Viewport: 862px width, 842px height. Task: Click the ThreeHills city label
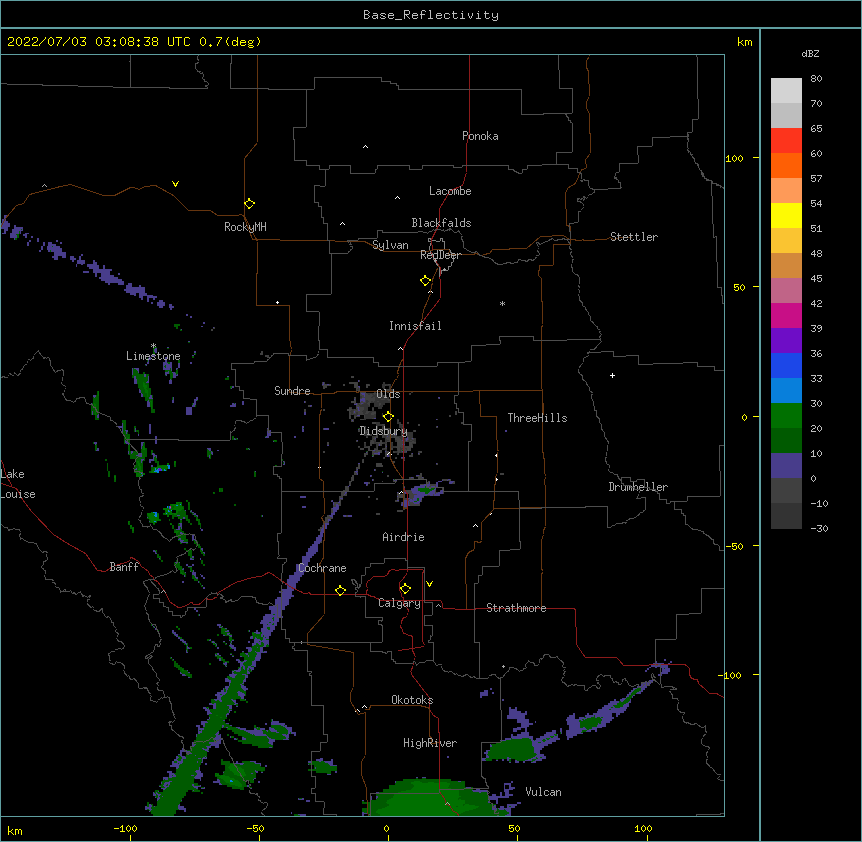[537, 418]
